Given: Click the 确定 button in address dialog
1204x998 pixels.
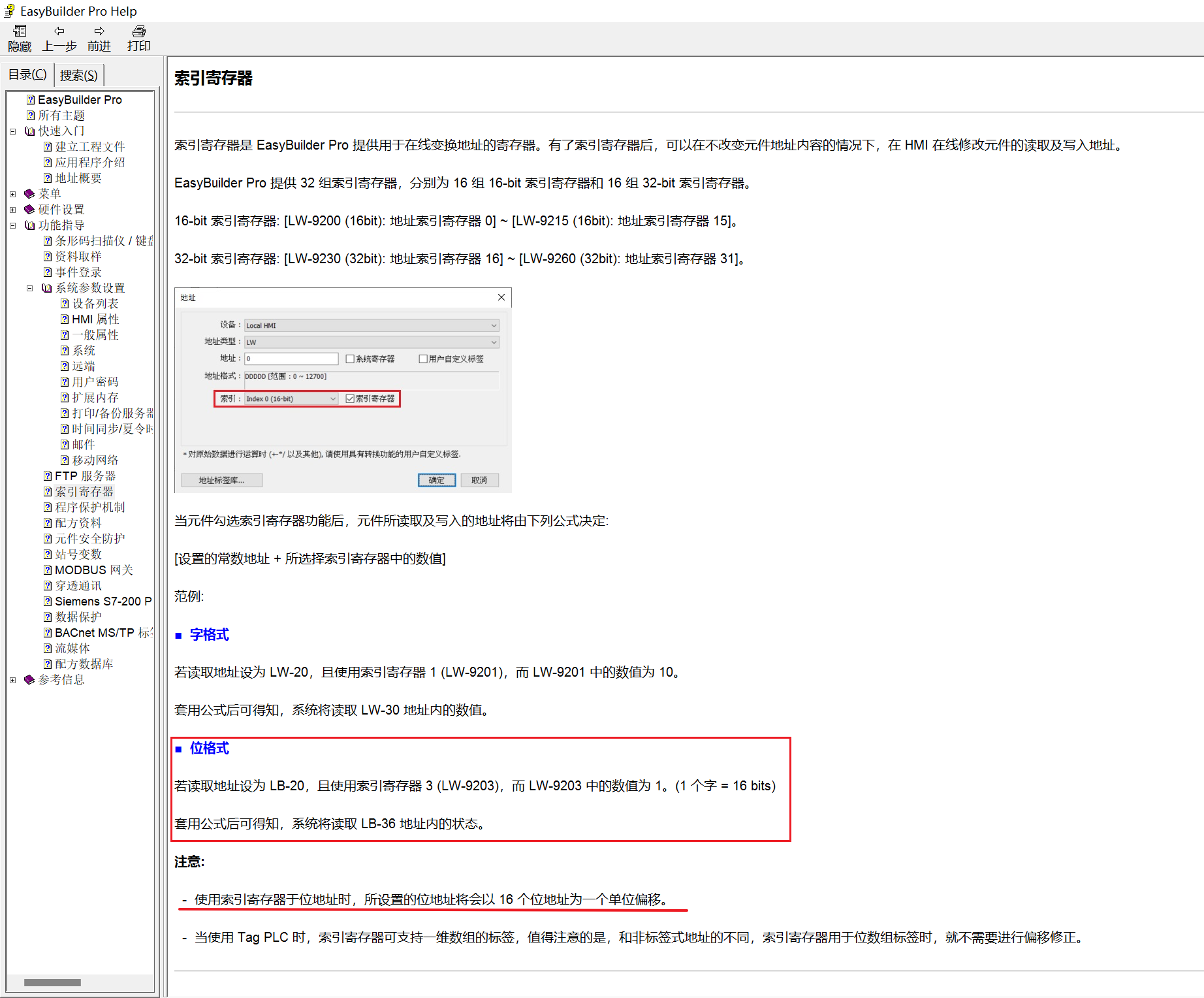Looking at the screenshot, I should 436,481.
